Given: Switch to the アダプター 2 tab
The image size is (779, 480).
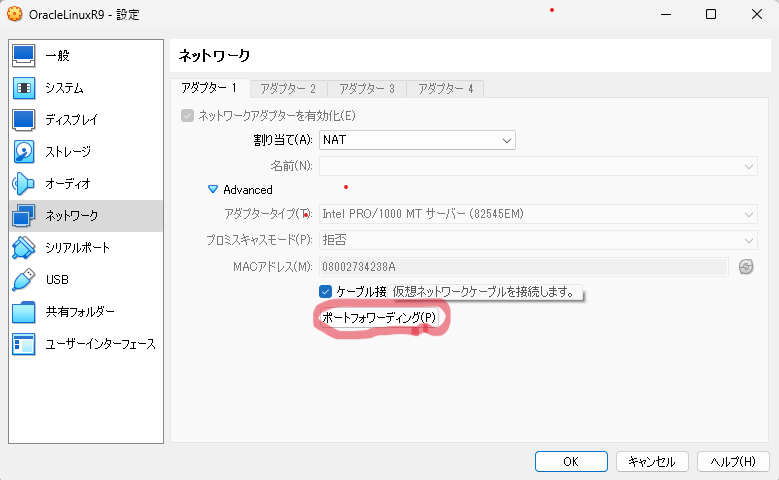Looking at the screenshot, I should click(x=288, y=89).
